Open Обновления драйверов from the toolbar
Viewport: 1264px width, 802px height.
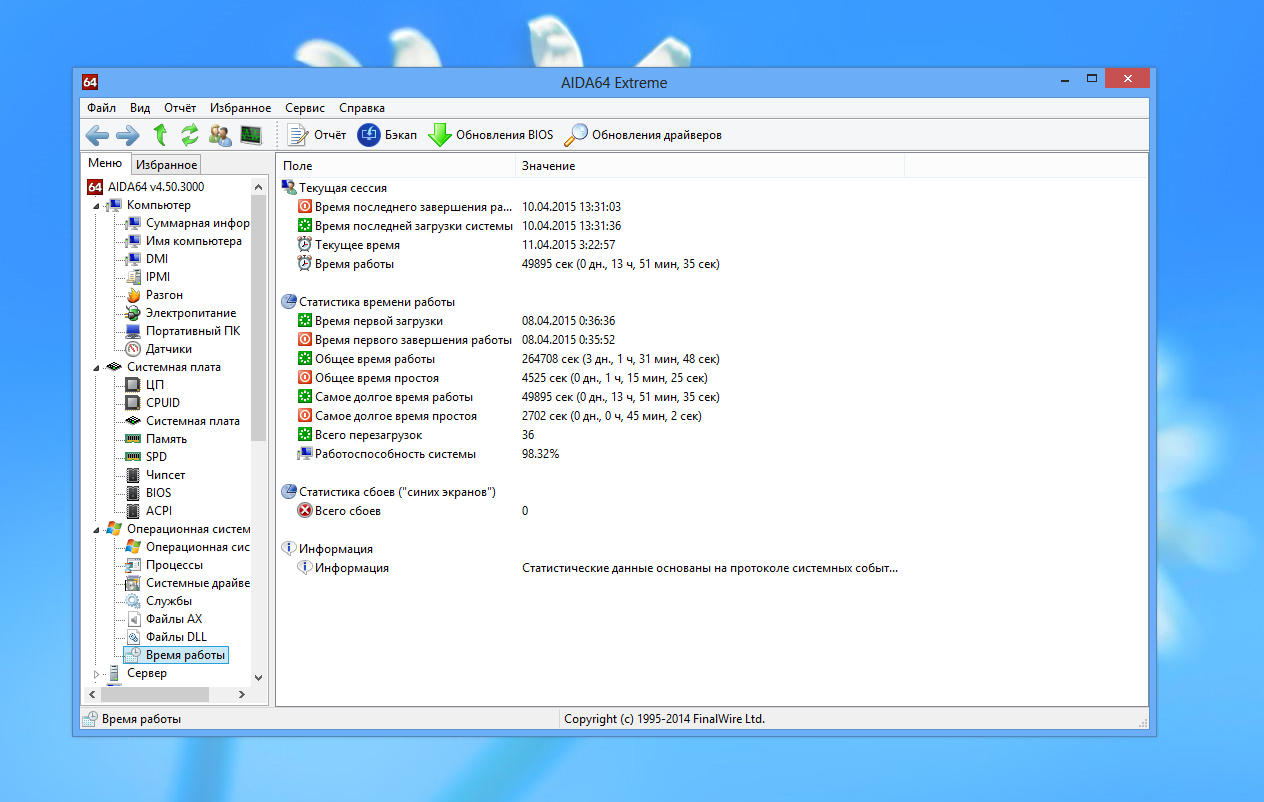[x=642, y=135]
